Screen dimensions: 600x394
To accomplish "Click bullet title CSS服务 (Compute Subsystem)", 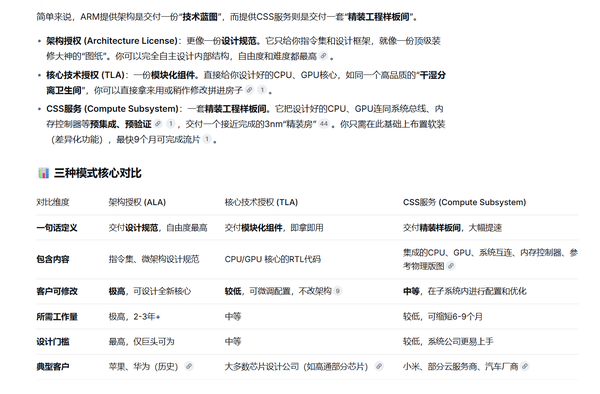I will click(112, 109).
